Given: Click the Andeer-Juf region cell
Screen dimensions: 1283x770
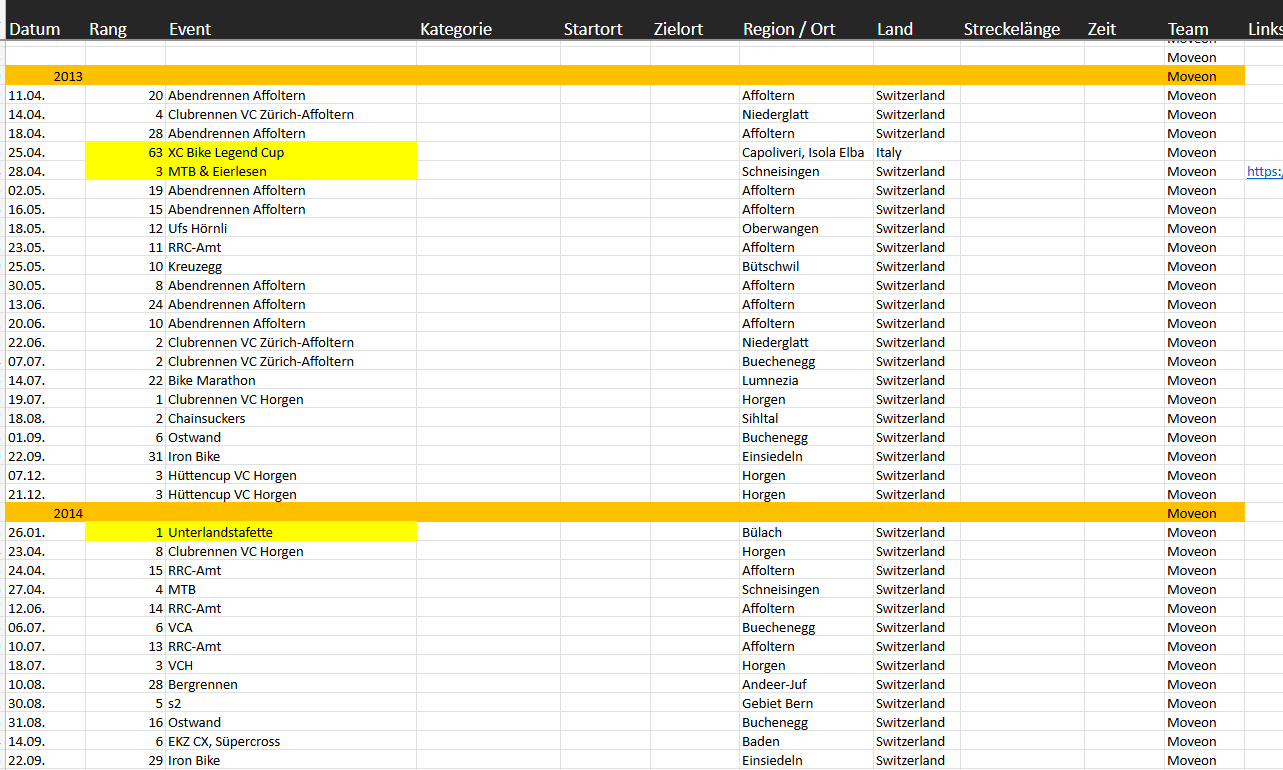Looking at the screenshot, I should pyautogui.click(x=776, y=684).
